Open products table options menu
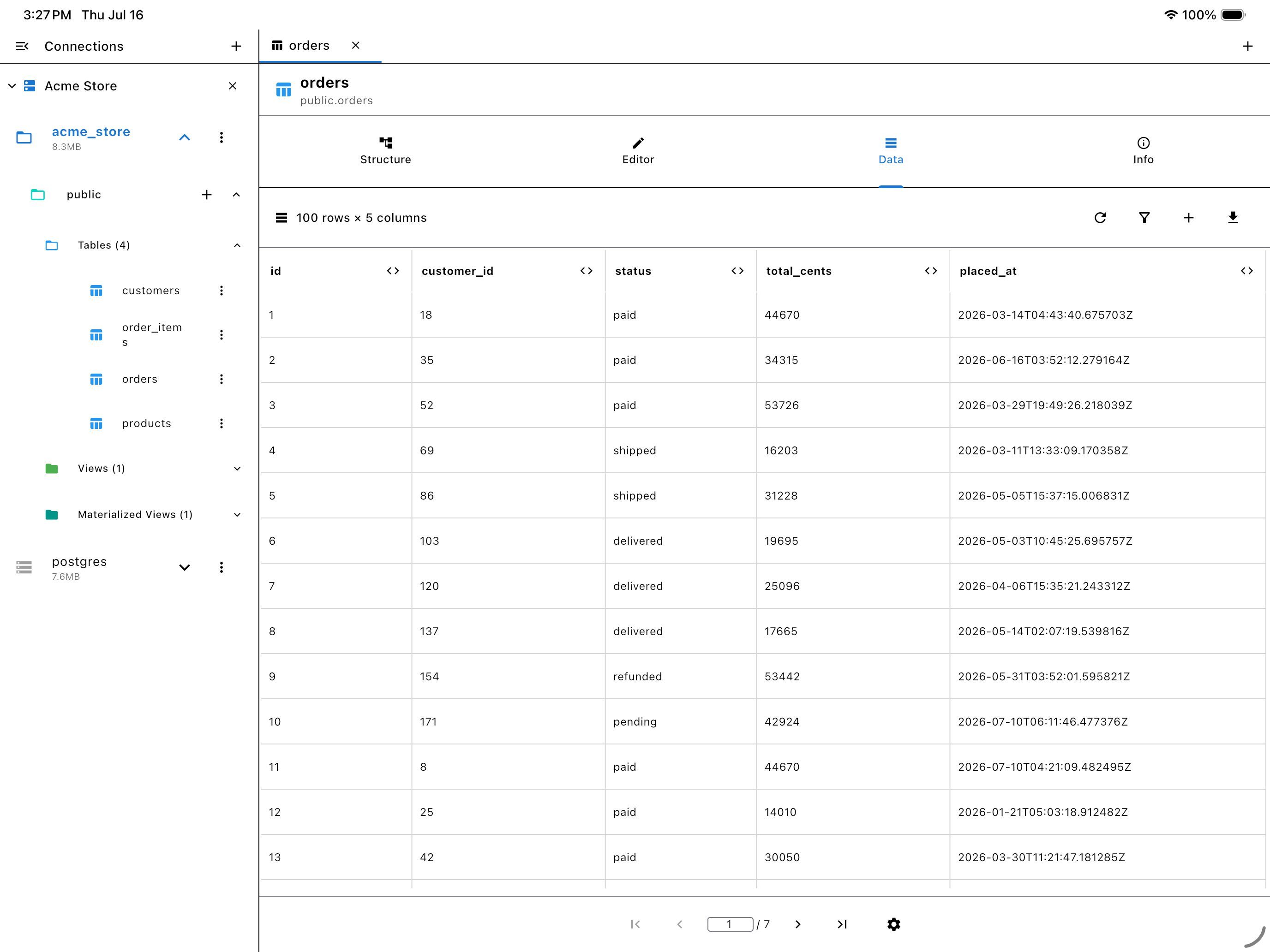Viewport: 1270px width, 952px height. pyautogui.click(x=221, y=423)
